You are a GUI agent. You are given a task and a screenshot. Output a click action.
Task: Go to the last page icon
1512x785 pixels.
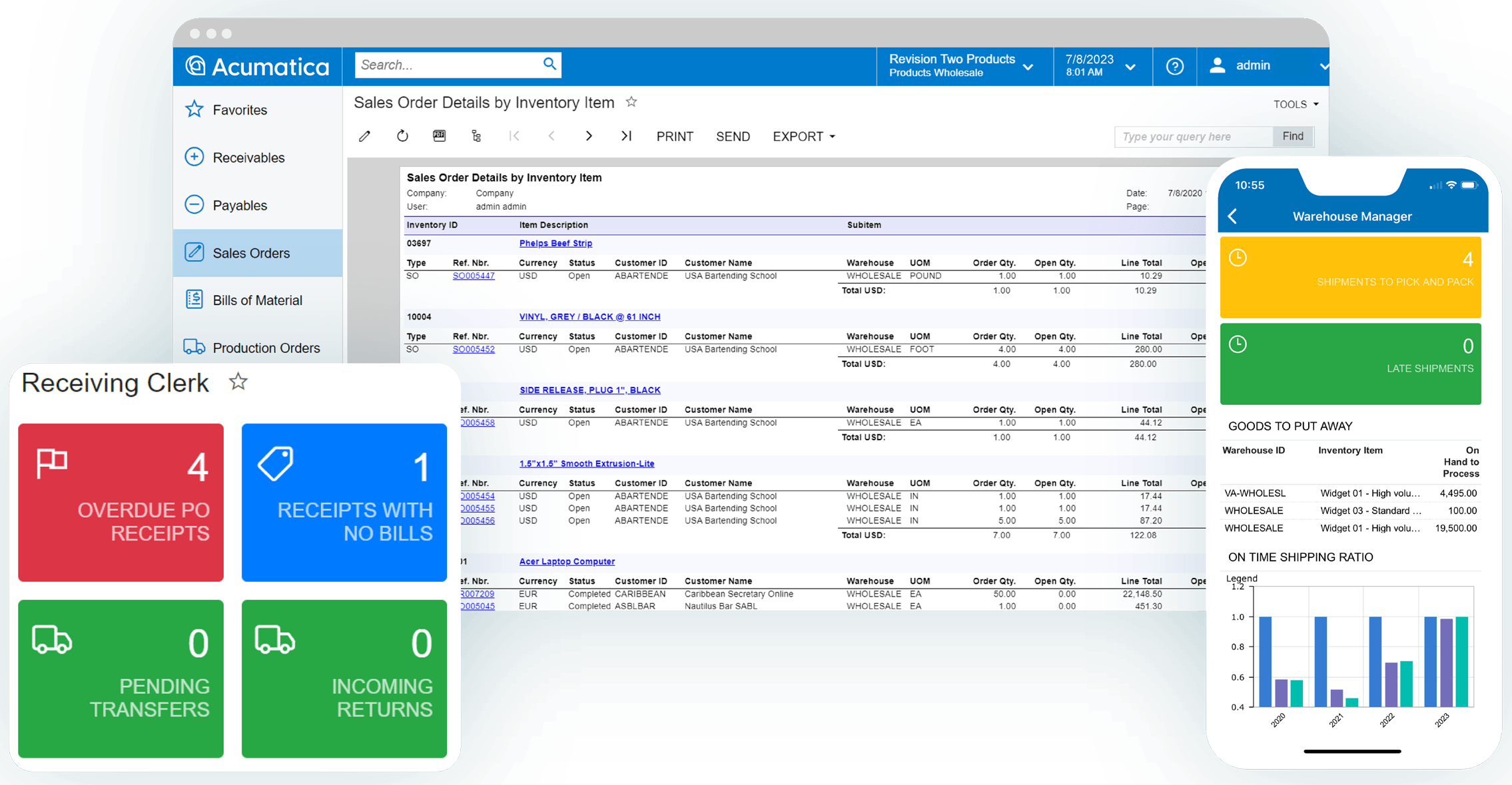[626, 136]
